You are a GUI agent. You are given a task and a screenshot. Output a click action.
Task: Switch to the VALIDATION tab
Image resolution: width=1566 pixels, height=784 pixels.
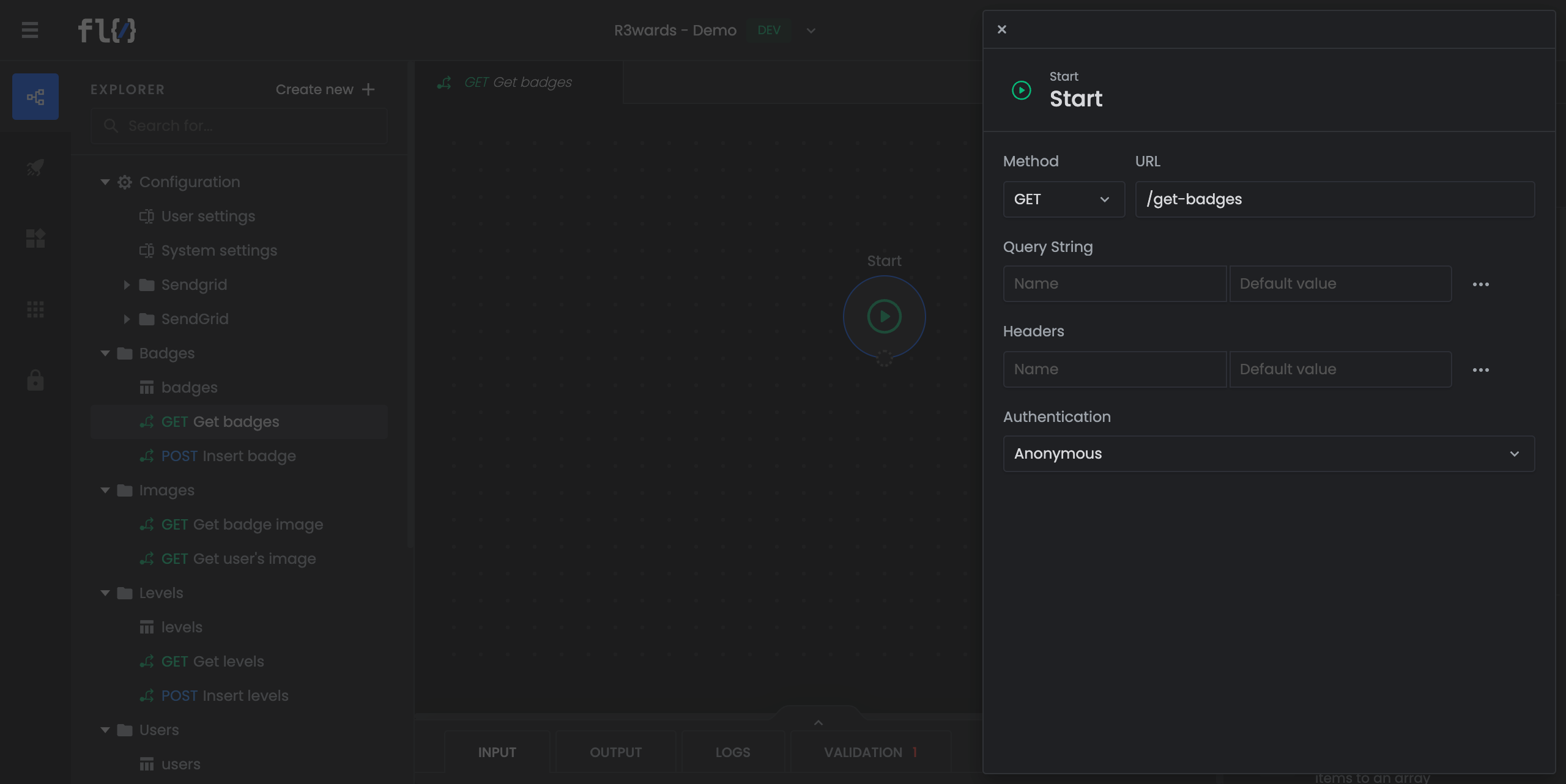pos(870,752)
